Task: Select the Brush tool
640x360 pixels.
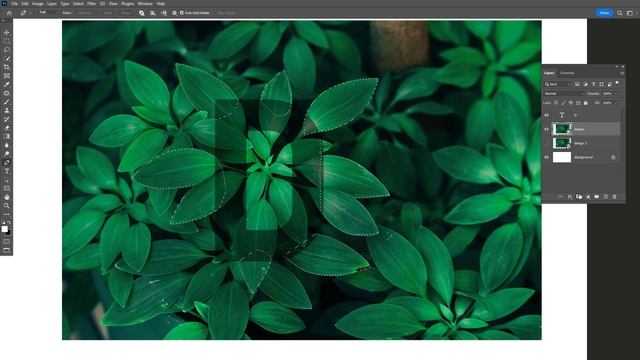Action: [7, 102]
